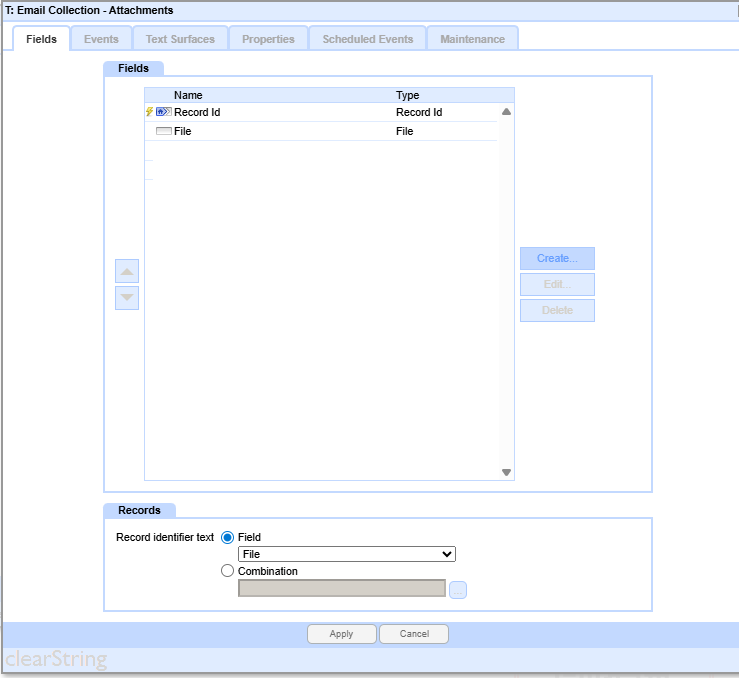
Task: Open the Text Surfaces tab
Action: coord(180,39)
